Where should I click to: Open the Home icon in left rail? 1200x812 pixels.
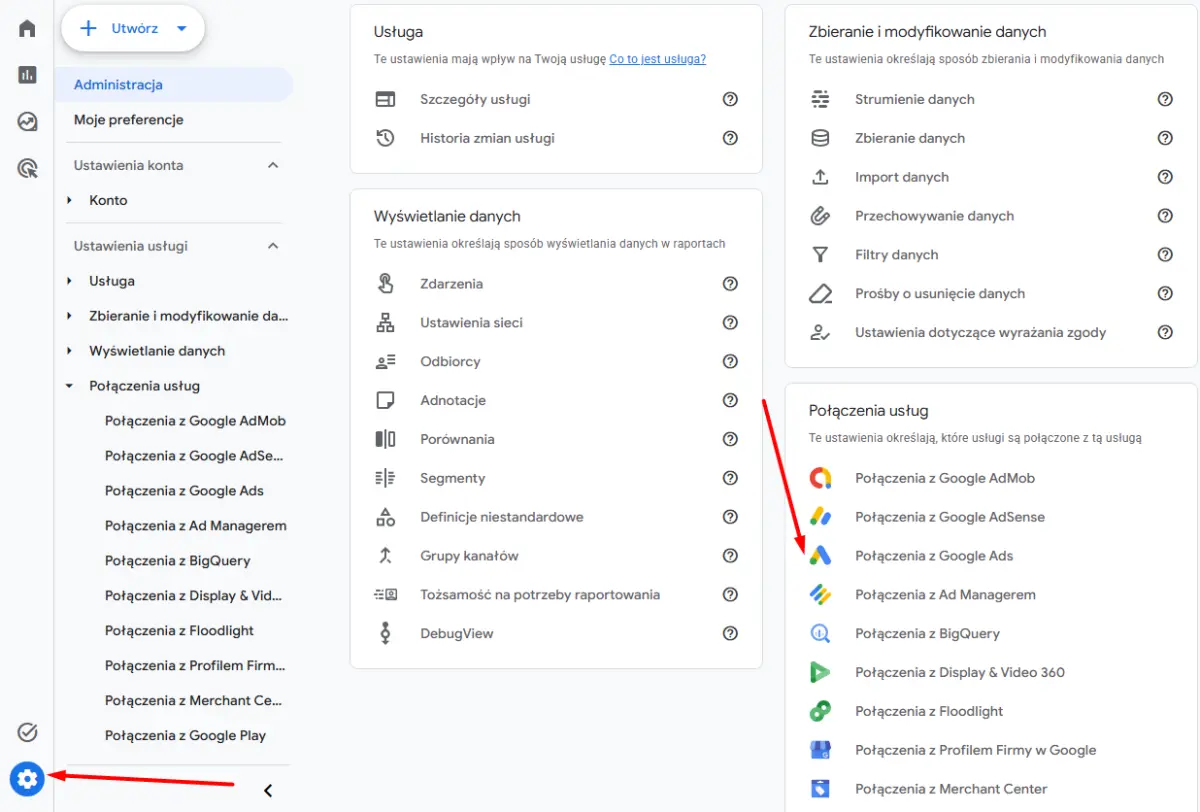(x=27, y=28)
